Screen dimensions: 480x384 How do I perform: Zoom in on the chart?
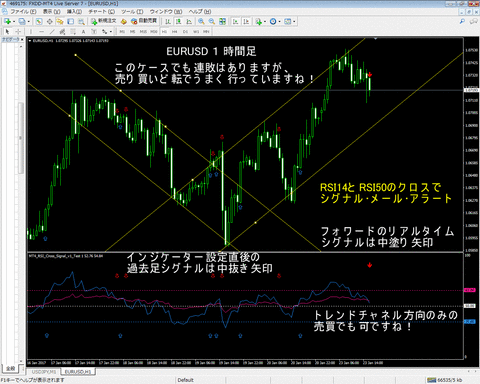click(x=201, y=21)
